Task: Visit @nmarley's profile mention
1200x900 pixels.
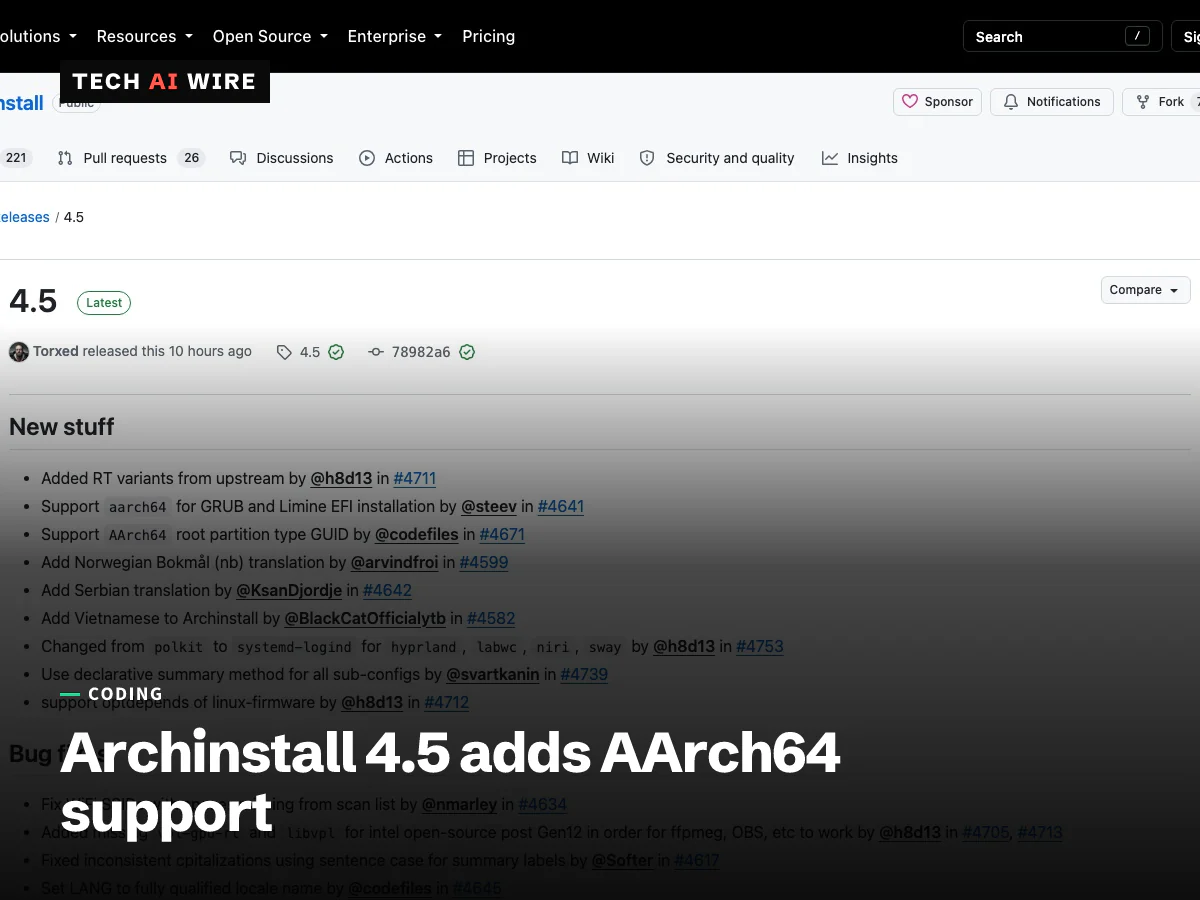Action: click(x=459, y=804)
